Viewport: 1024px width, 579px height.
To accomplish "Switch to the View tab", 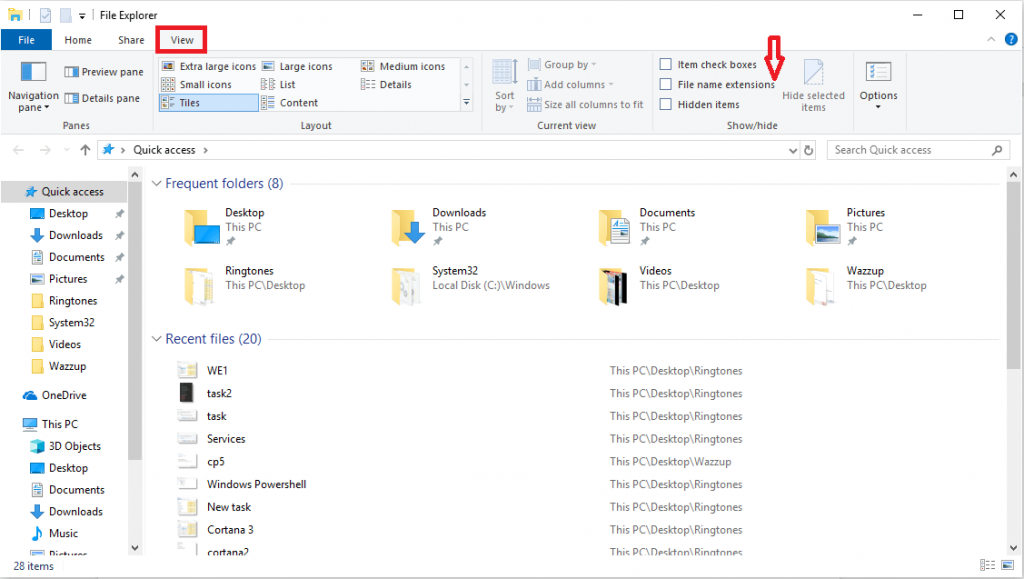I will point(182,40).
